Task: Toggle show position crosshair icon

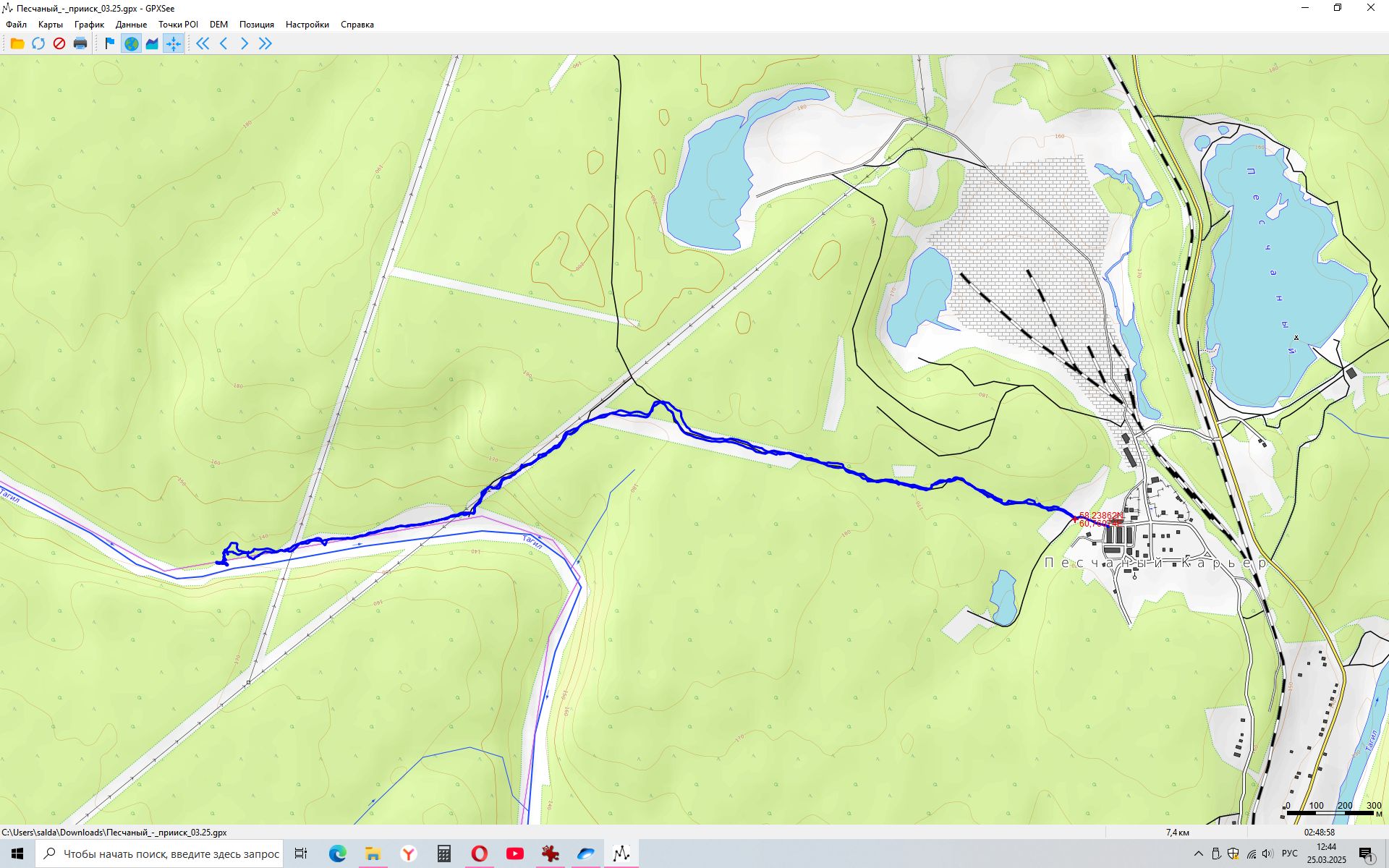Action: tap(174, 43)
